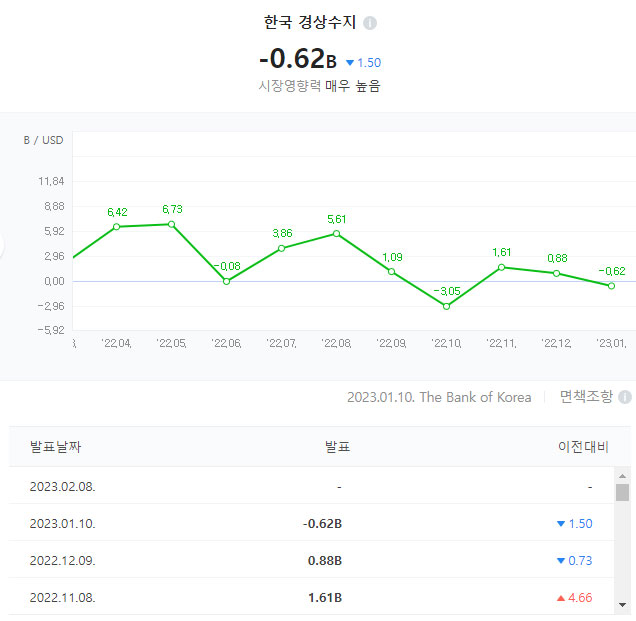
Task: Click the 한국 경상수지 heading
Action: pyautogui.click(x=310, y=22)
